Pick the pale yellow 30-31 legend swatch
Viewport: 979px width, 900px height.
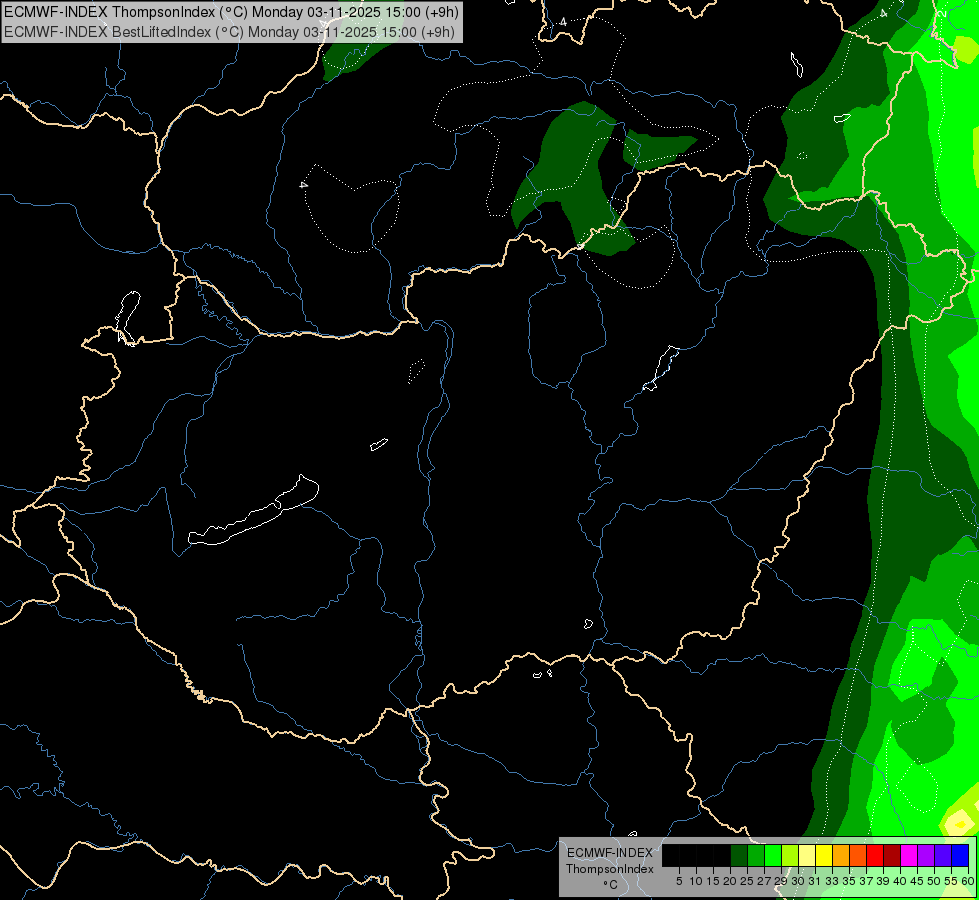pos(807,855)
